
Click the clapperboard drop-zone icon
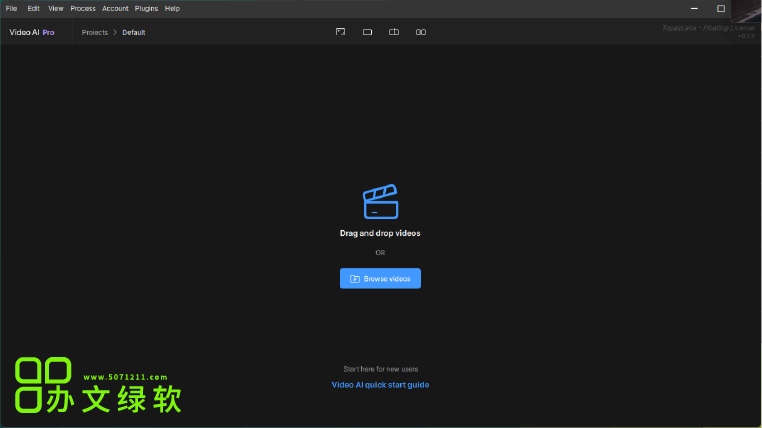381,201
